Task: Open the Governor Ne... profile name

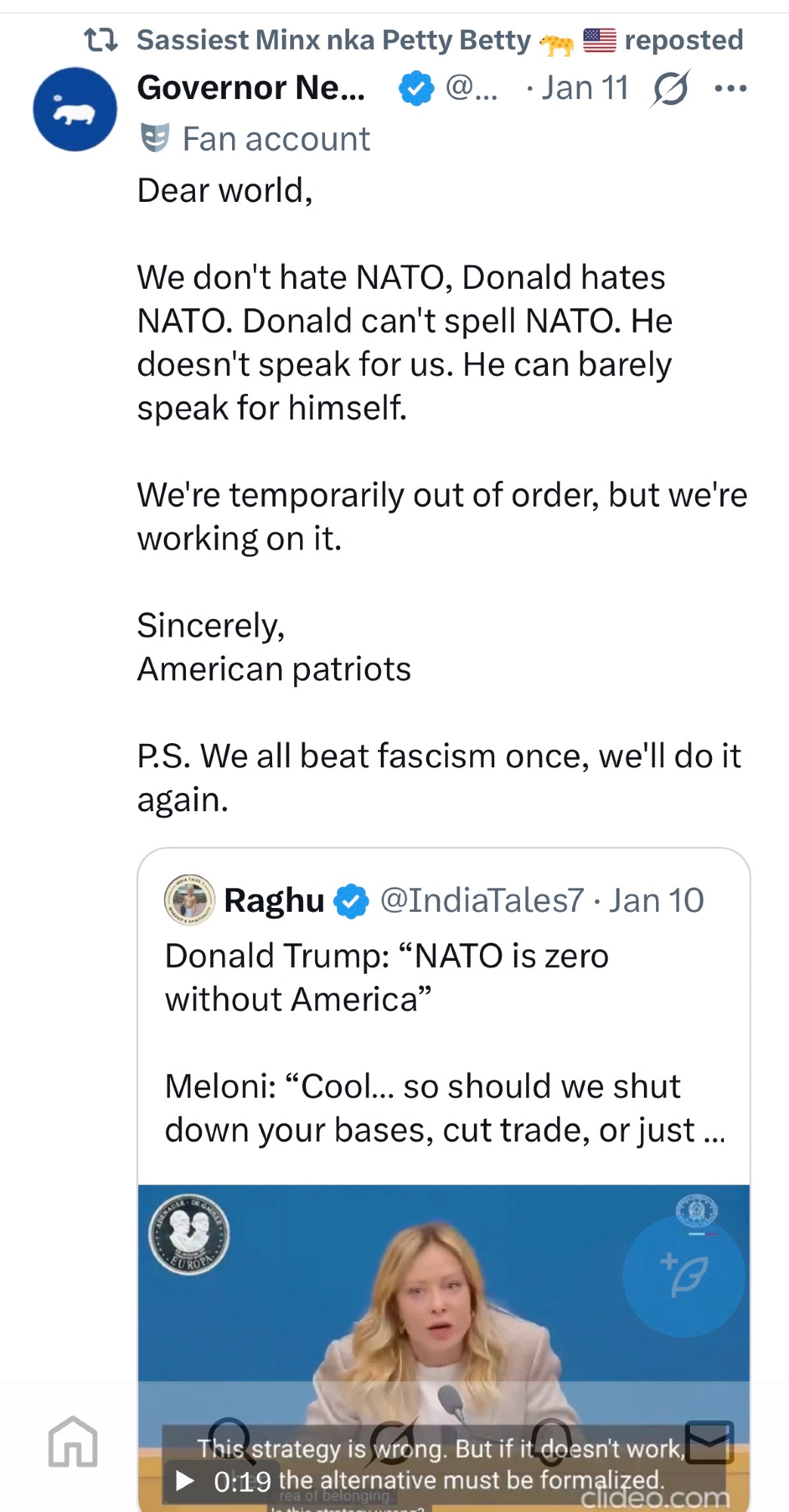Action: [251, 88]
